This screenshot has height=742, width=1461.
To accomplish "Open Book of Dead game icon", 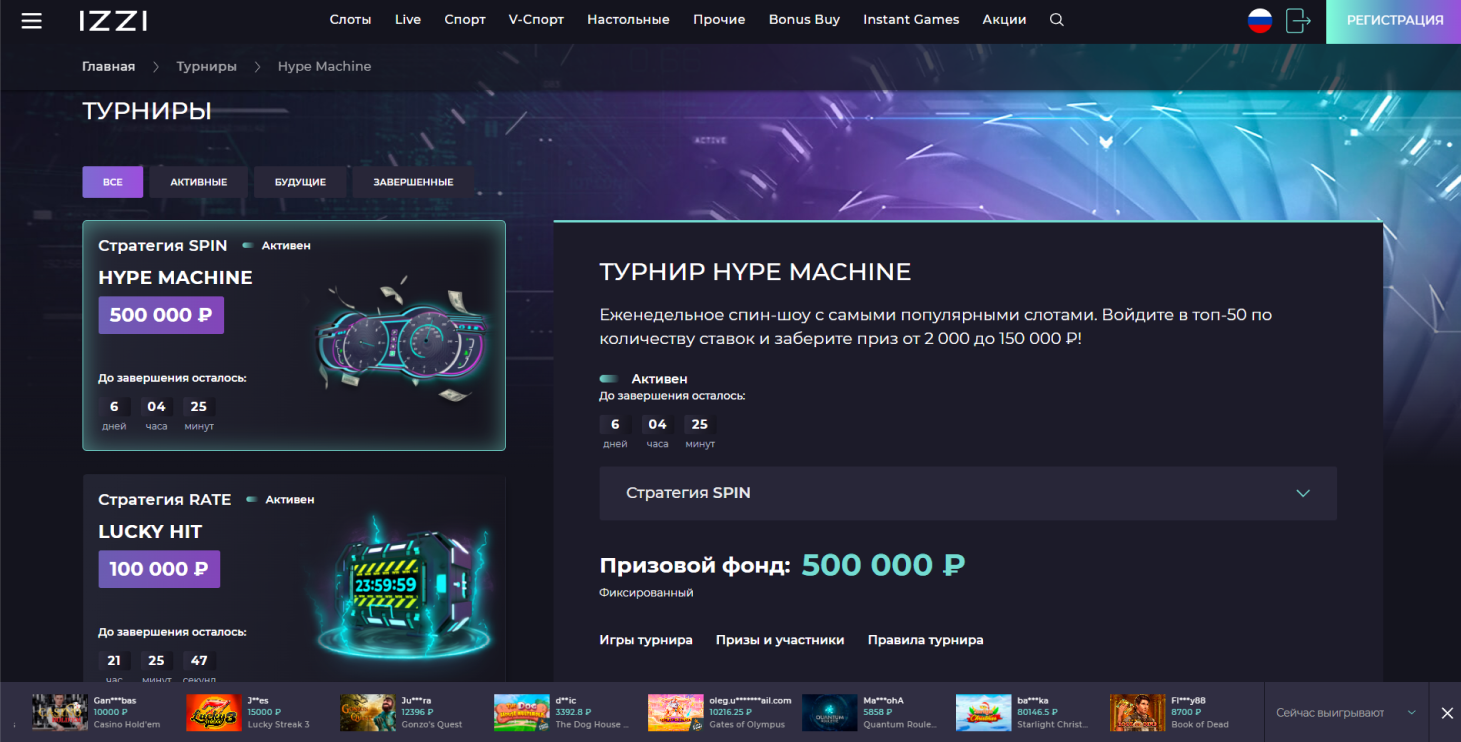I will (1138, 713).
